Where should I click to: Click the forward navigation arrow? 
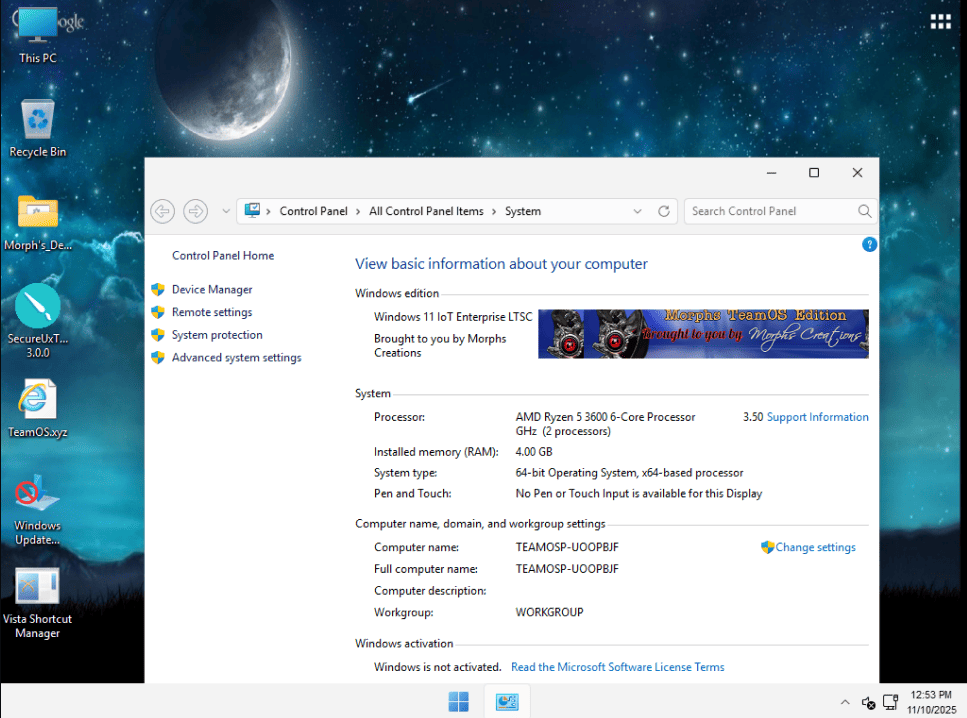coord(196,211)
